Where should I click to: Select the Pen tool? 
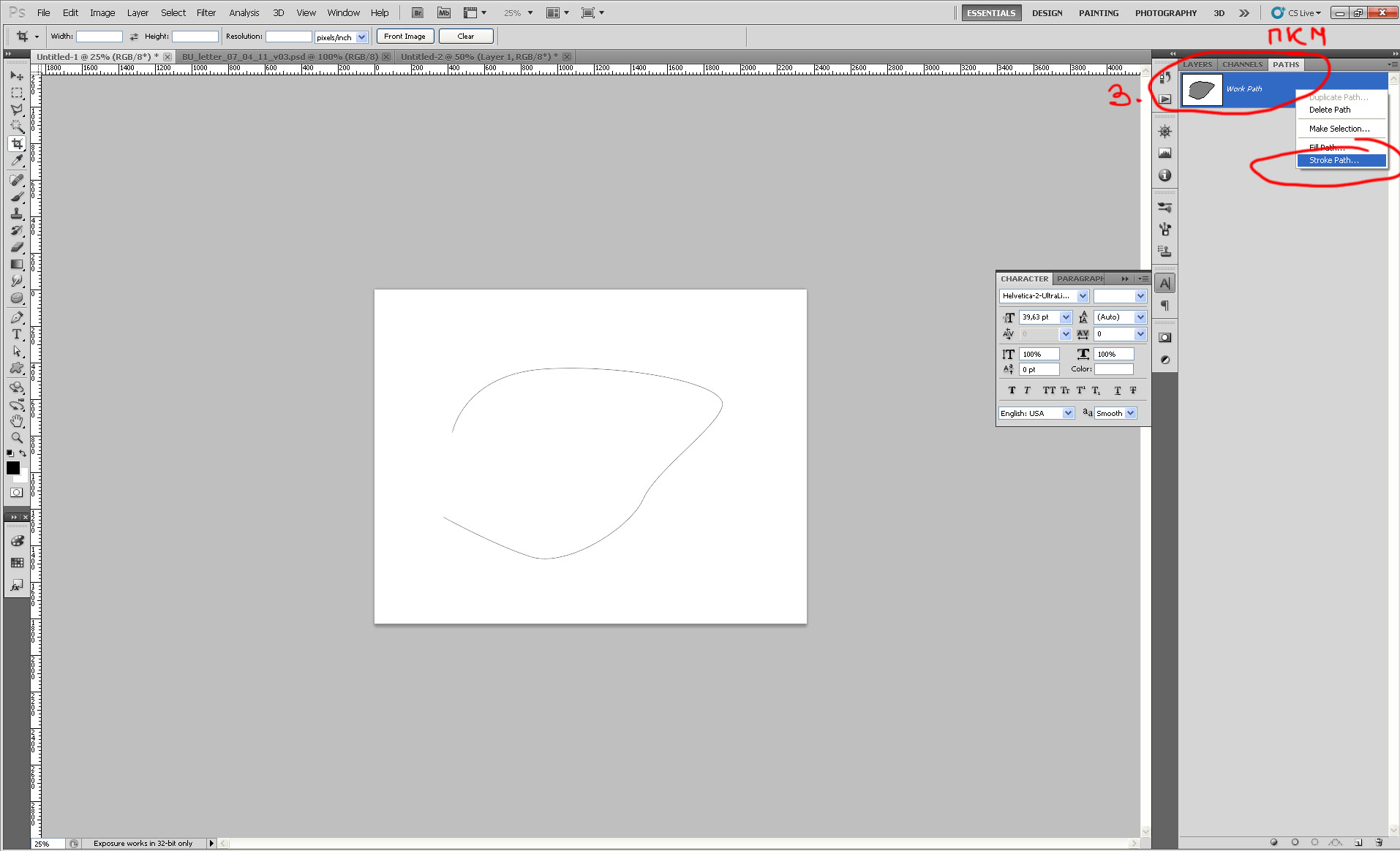click(x=17, y=317)
